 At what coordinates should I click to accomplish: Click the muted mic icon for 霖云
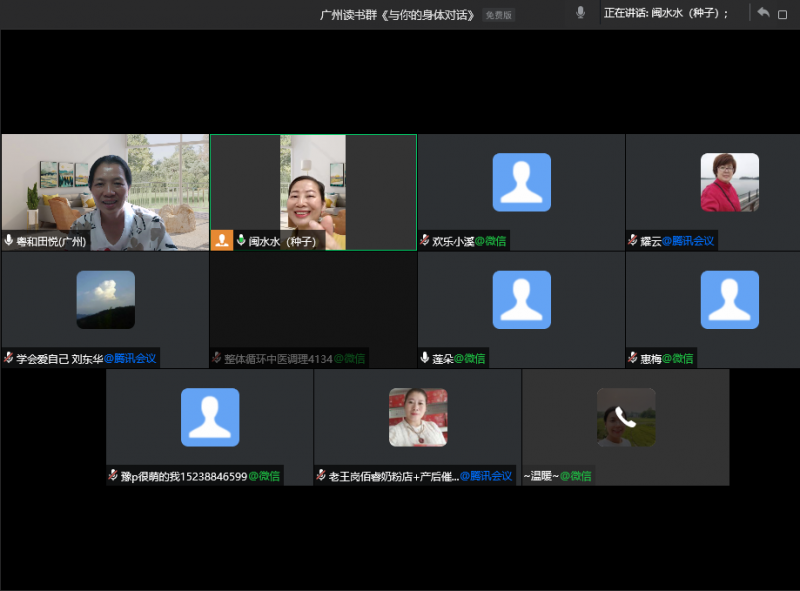(x=633, y=241)
